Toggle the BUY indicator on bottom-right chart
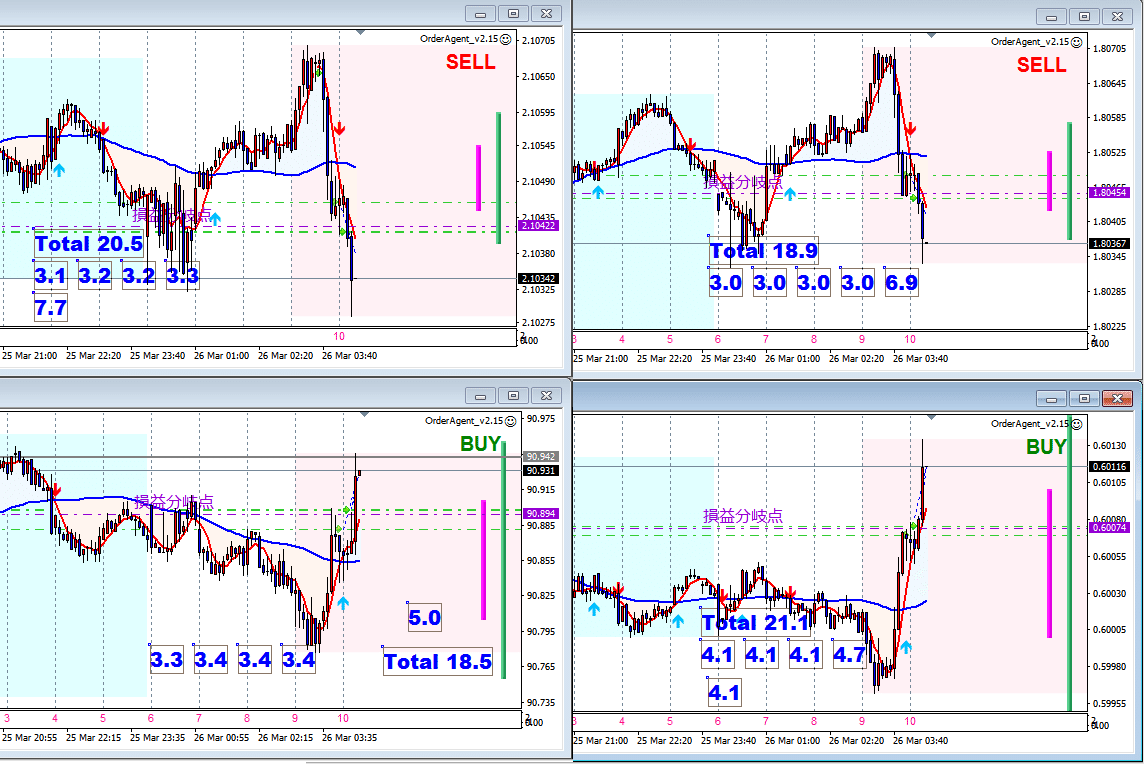Image resolution: width=1145 pixels, height=765 pixels. 1044,447
